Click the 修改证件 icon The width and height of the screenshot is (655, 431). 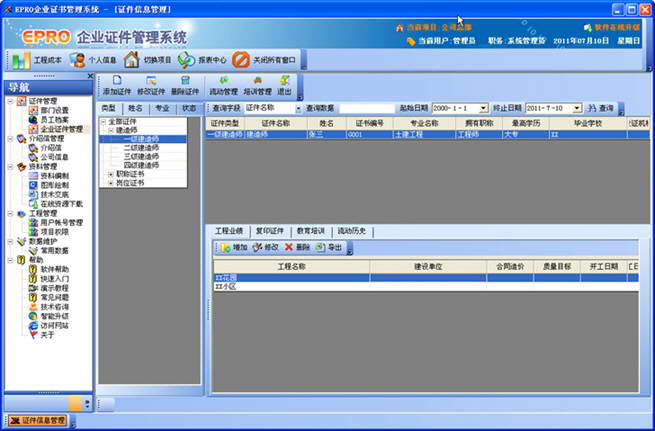tap(151, 81)
